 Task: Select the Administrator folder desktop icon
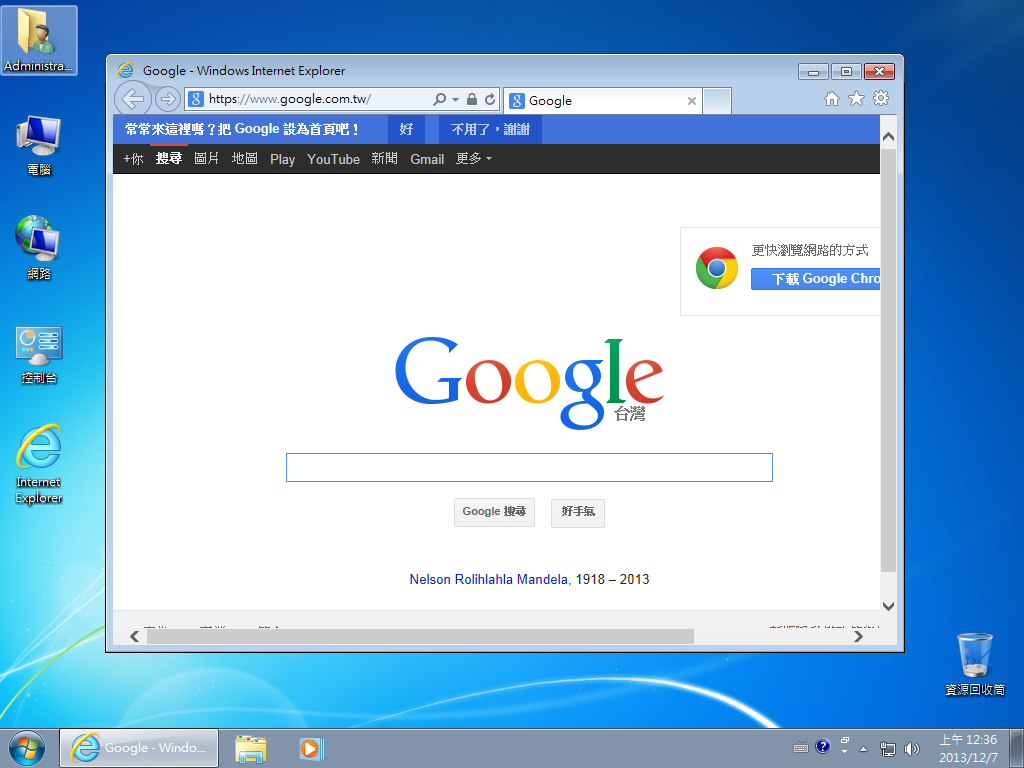click(x=39, y=40)
